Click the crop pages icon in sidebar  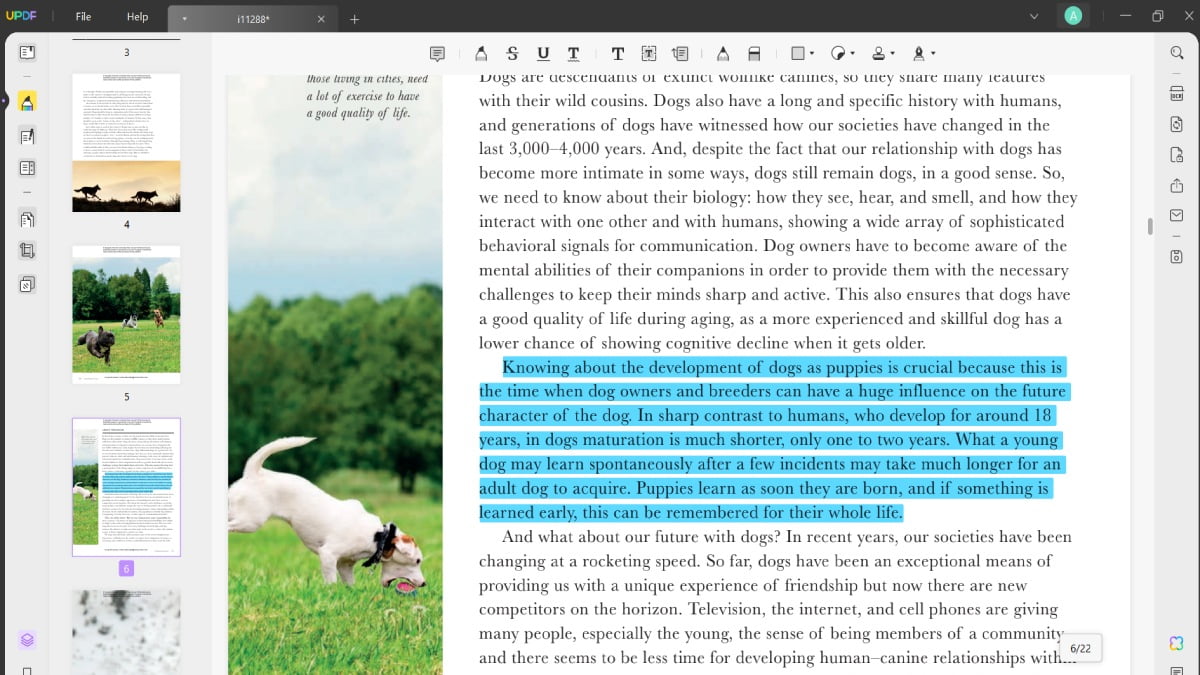click(x=27, y=251)
